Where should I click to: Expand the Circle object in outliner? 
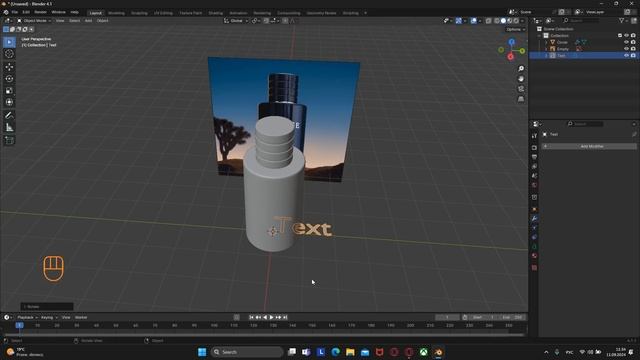[546, 42]
